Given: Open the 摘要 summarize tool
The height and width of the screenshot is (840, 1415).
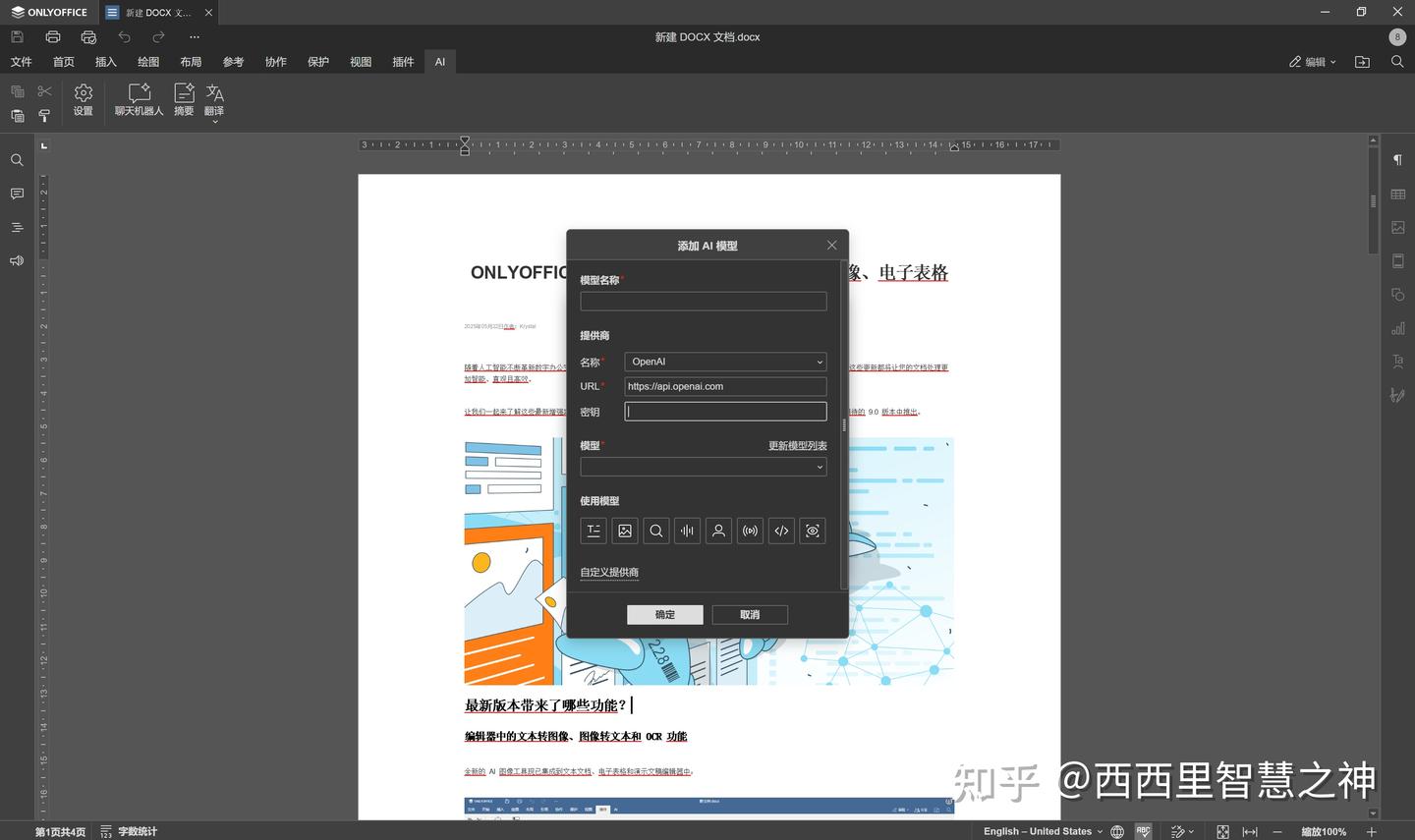Looking at the screenshot, I should [183, 98].
